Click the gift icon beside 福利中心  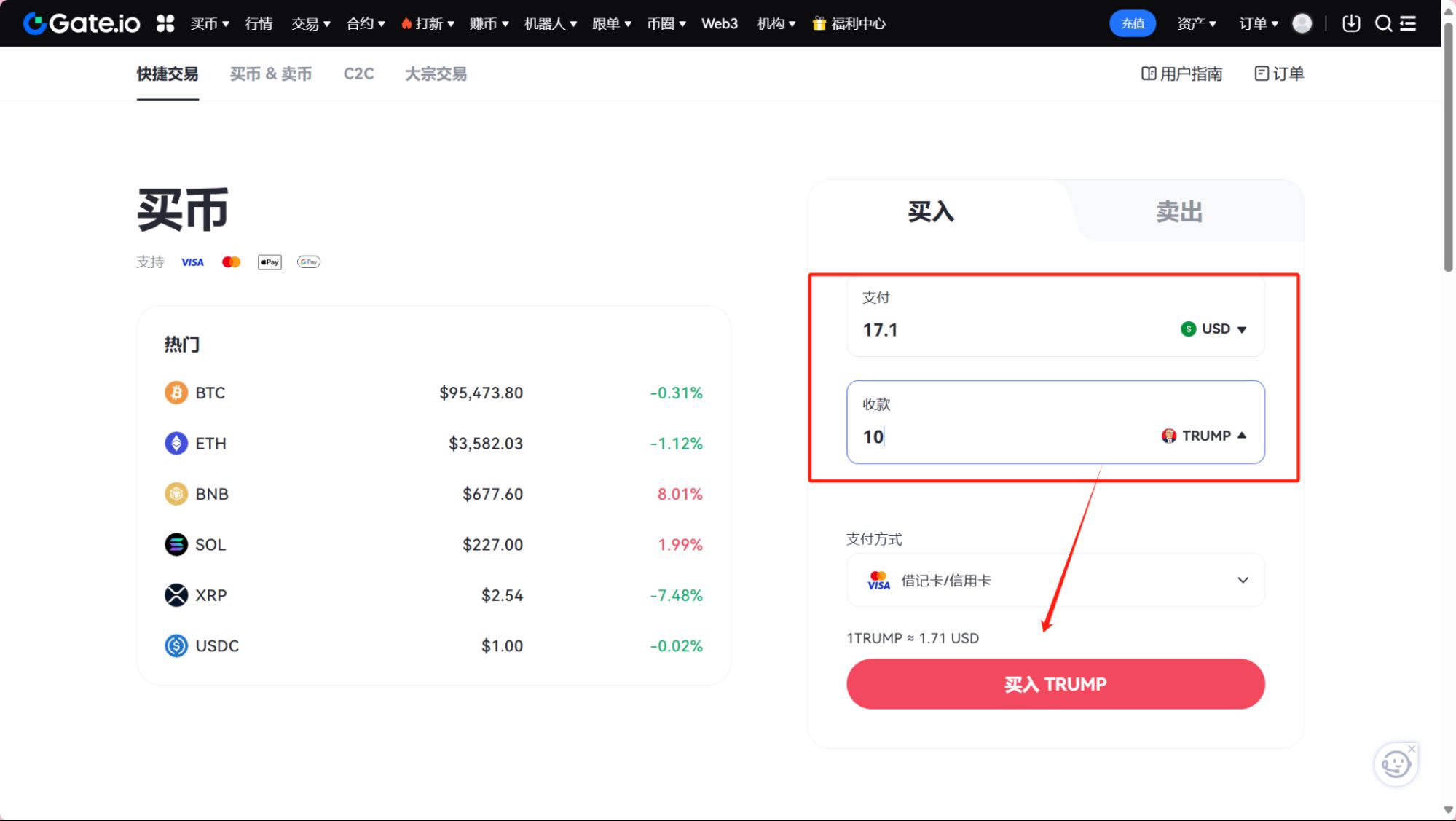(x=819, y=23)
